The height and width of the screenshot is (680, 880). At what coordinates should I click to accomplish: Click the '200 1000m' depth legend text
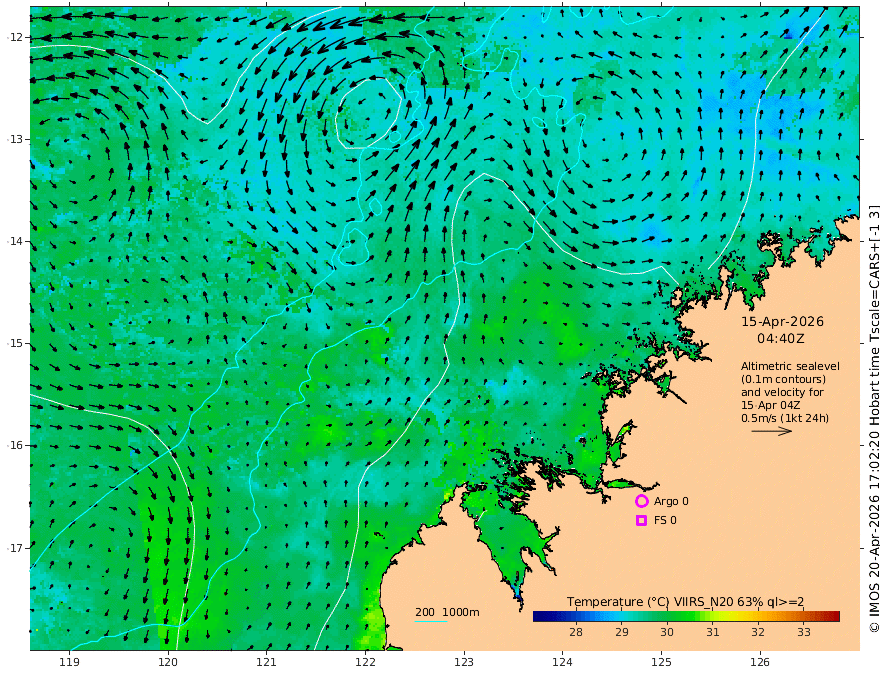point(447,612)
